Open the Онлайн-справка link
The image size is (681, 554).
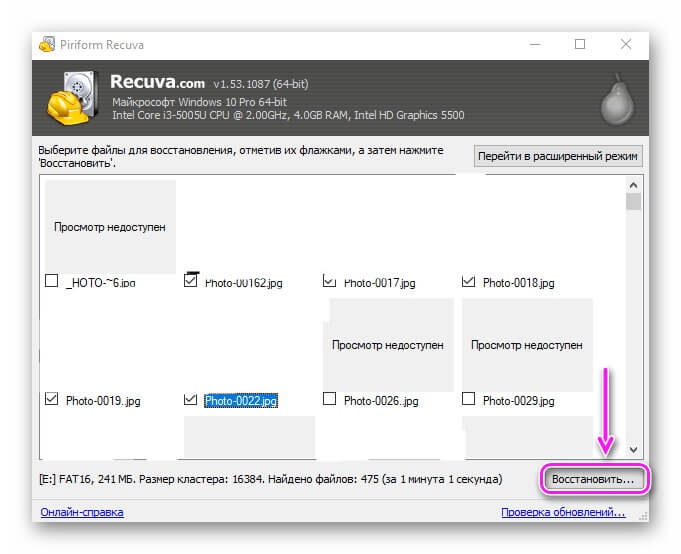point(82,512)
